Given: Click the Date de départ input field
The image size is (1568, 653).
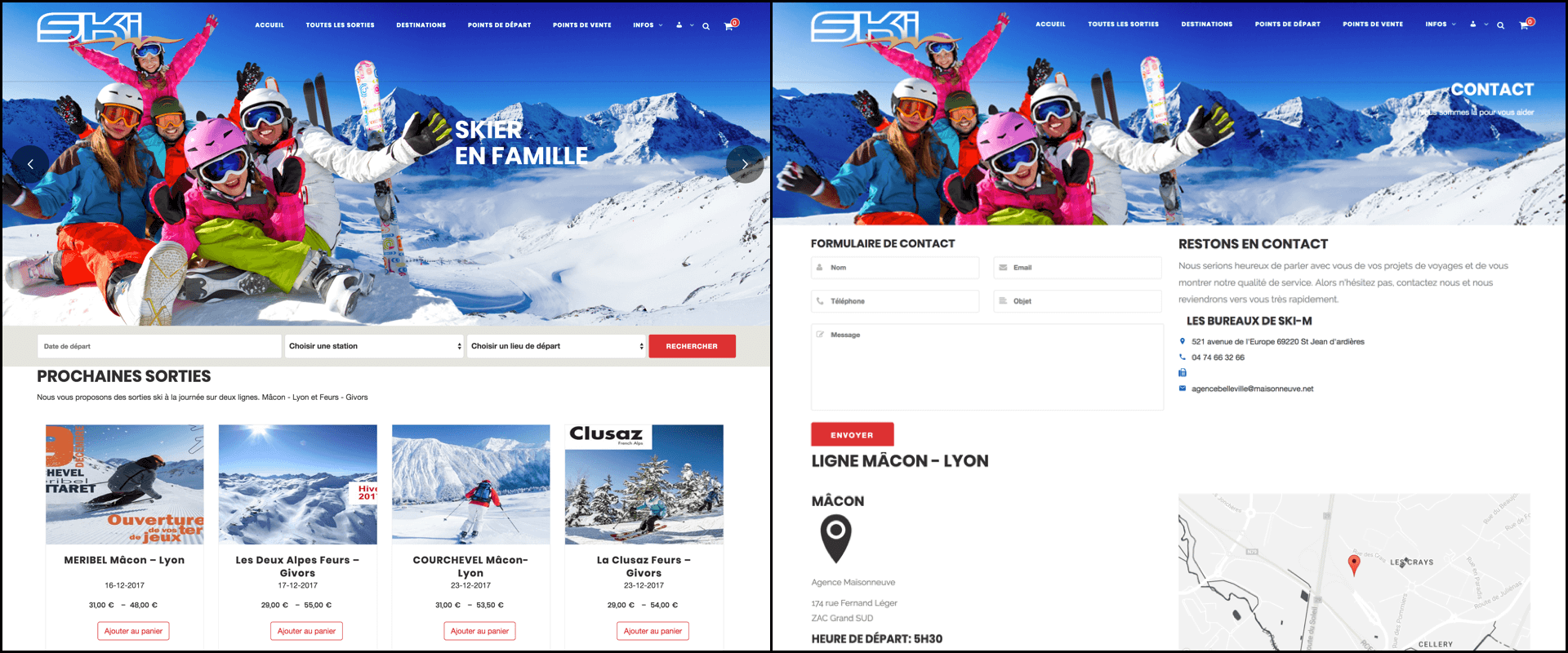Looking at the screenshot, I should click(159, 346).
